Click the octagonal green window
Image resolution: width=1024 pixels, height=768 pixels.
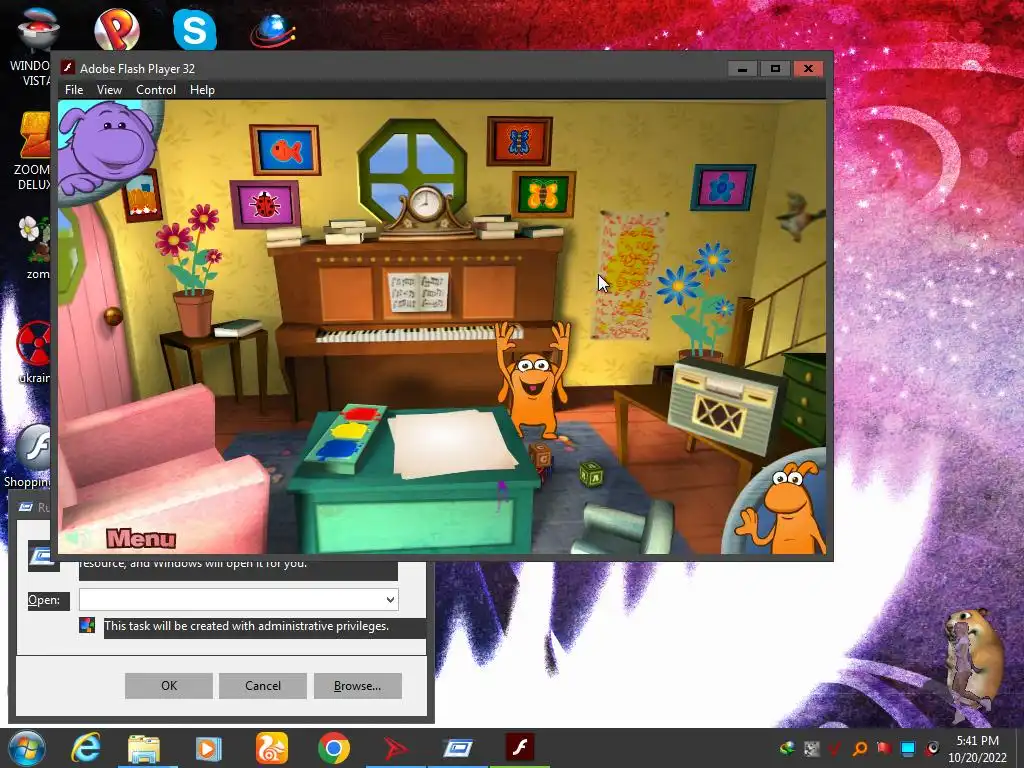pos(412,172)
